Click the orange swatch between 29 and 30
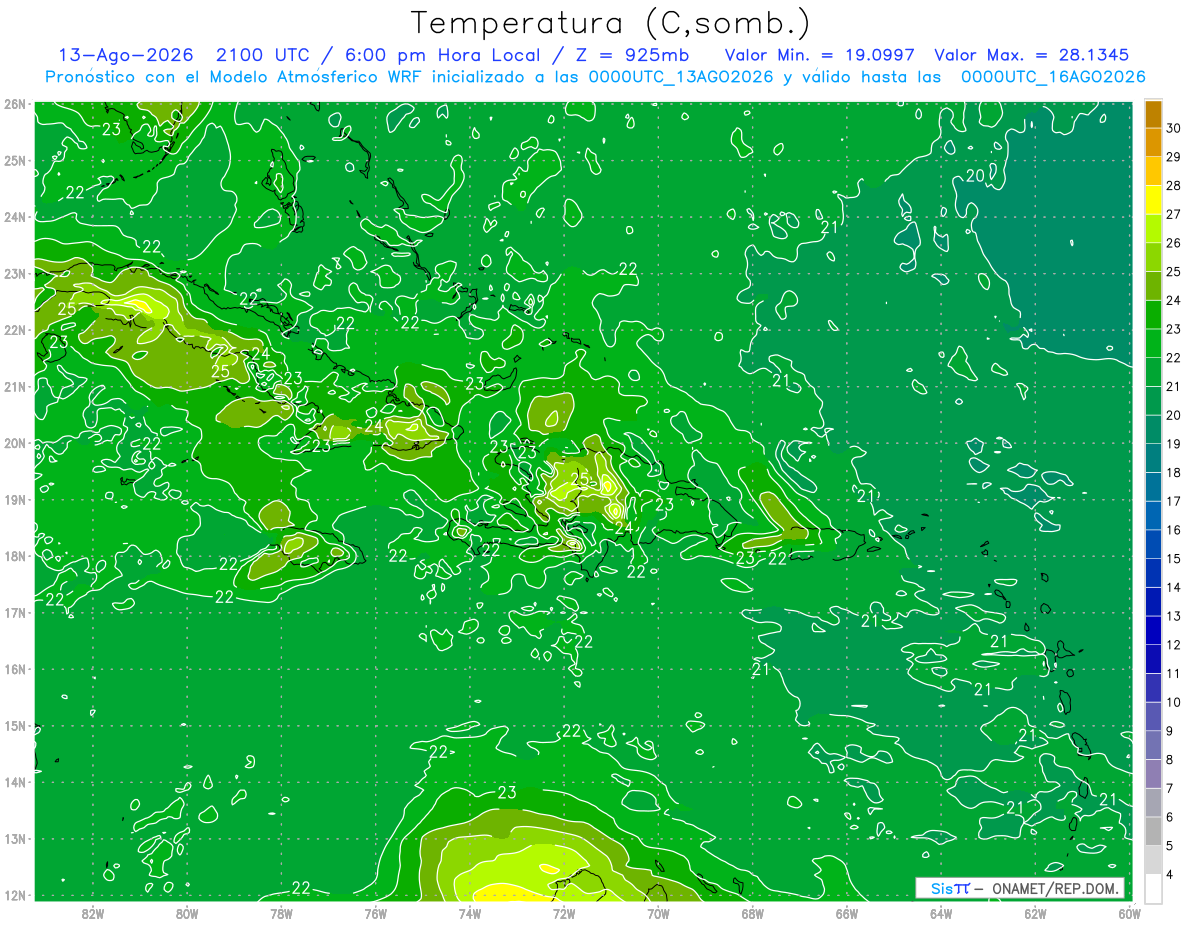This screenshot has height=927, width=1200. (x=1153, y=143)
